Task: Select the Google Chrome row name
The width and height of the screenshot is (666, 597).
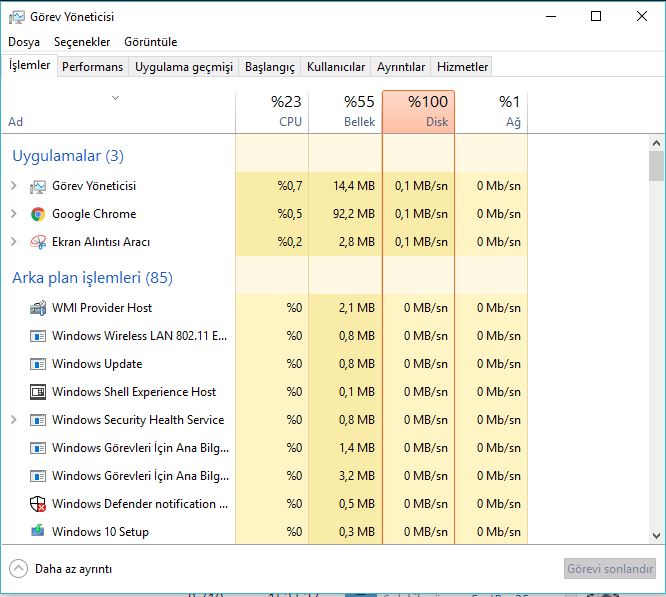Action: (x=94, y=214)
